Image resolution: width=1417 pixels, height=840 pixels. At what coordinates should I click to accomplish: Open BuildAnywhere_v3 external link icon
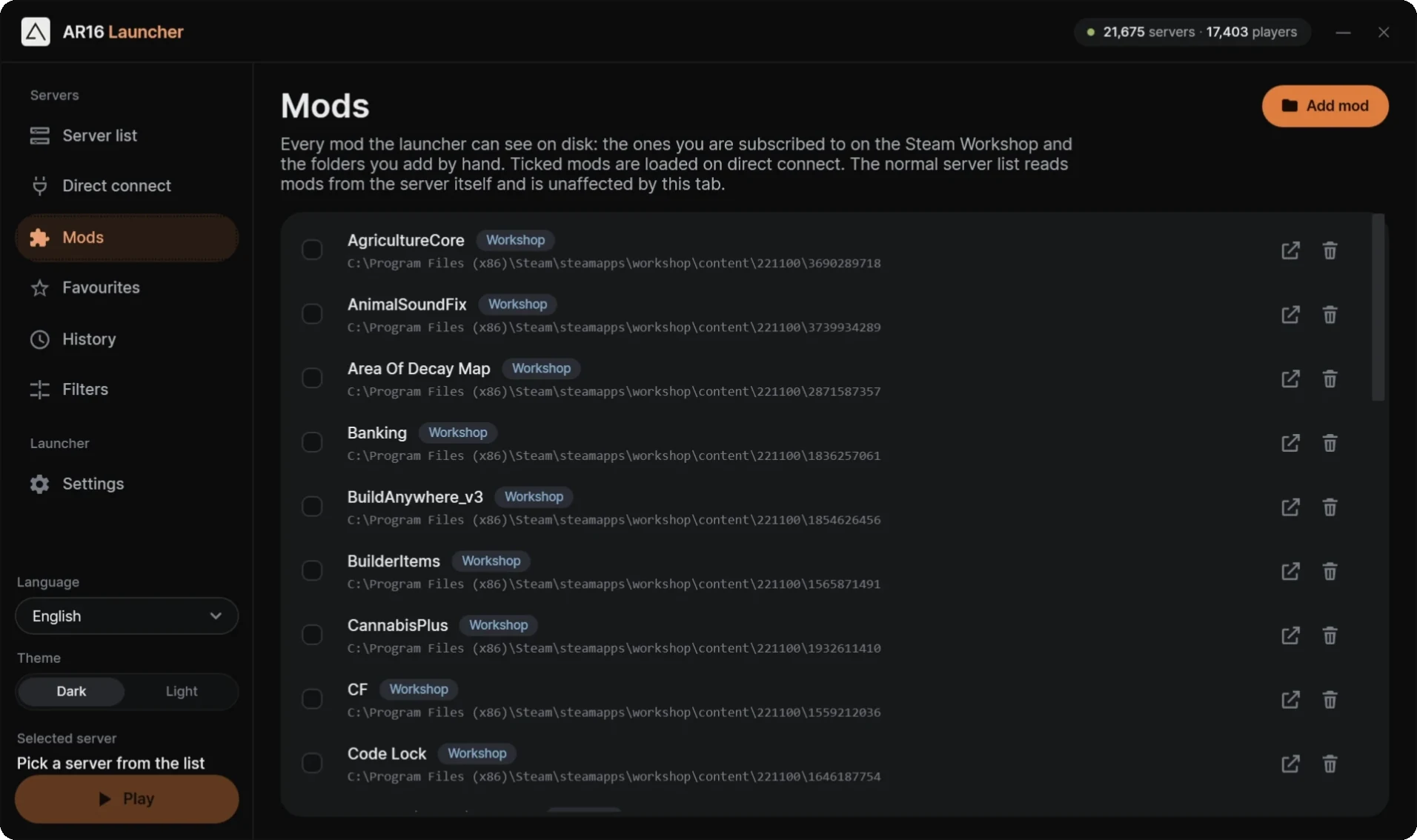pyautogui.click(x=1290, y=507)
